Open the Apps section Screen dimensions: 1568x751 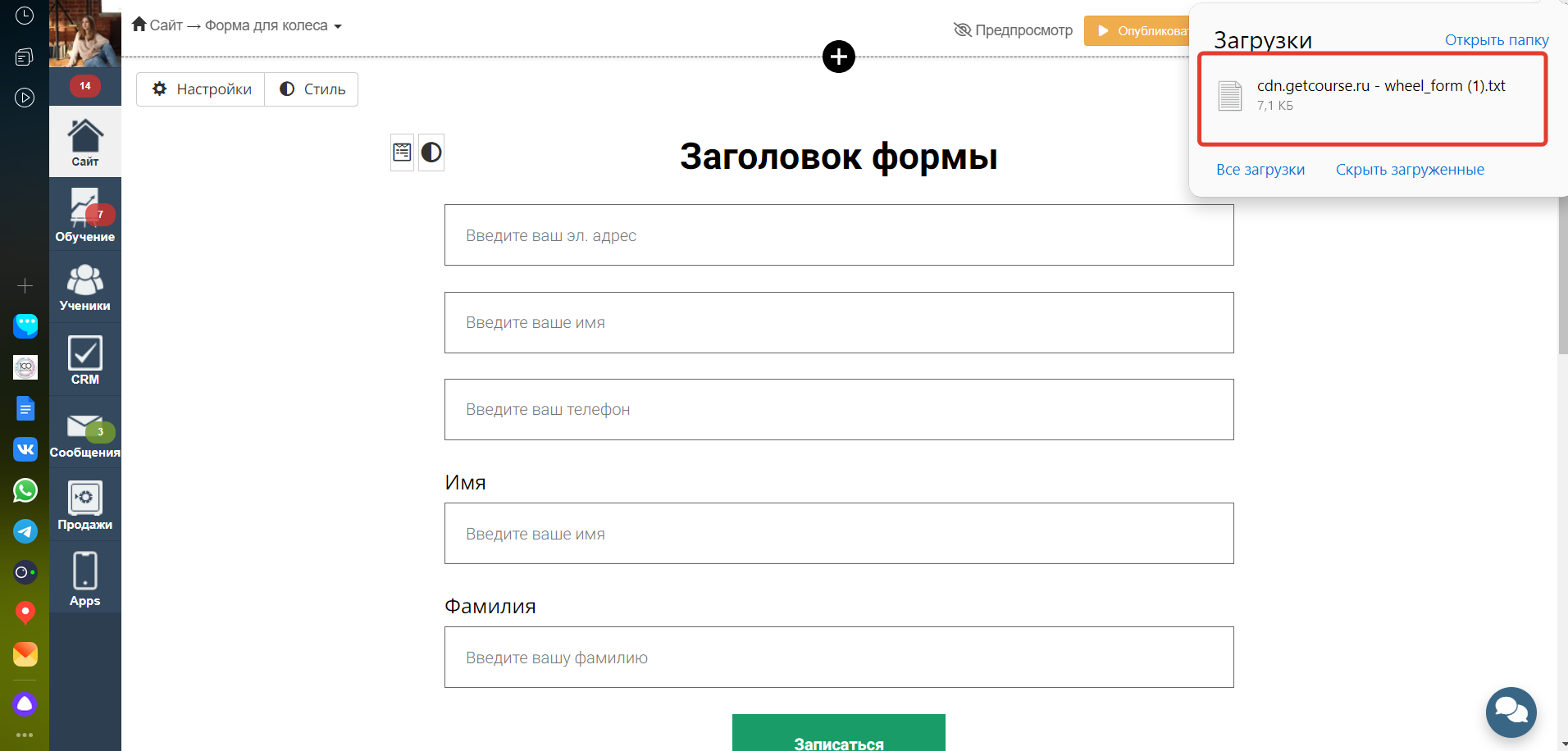84,579
